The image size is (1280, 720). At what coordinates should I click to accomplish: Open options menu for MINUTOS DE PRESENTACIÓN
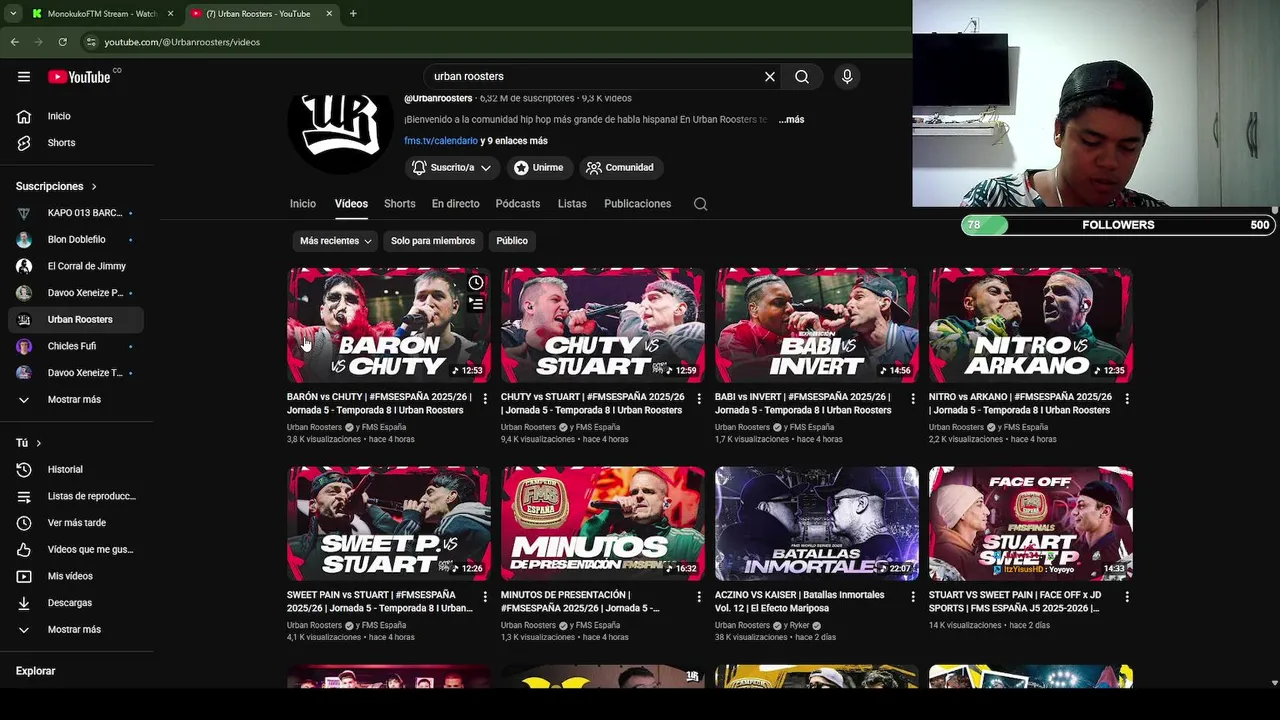[x=699, y=596]
